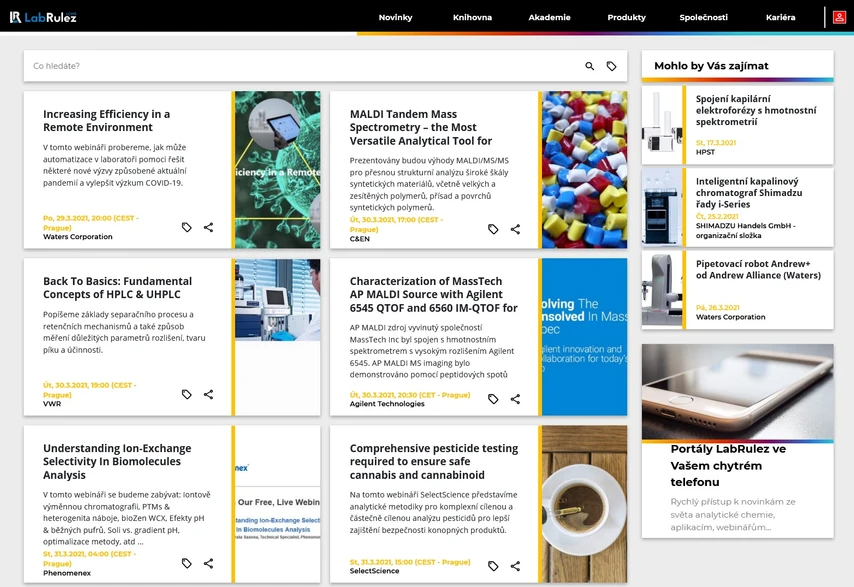Click 'Waters Corporation' on Increasing Efficiency card

78,237
